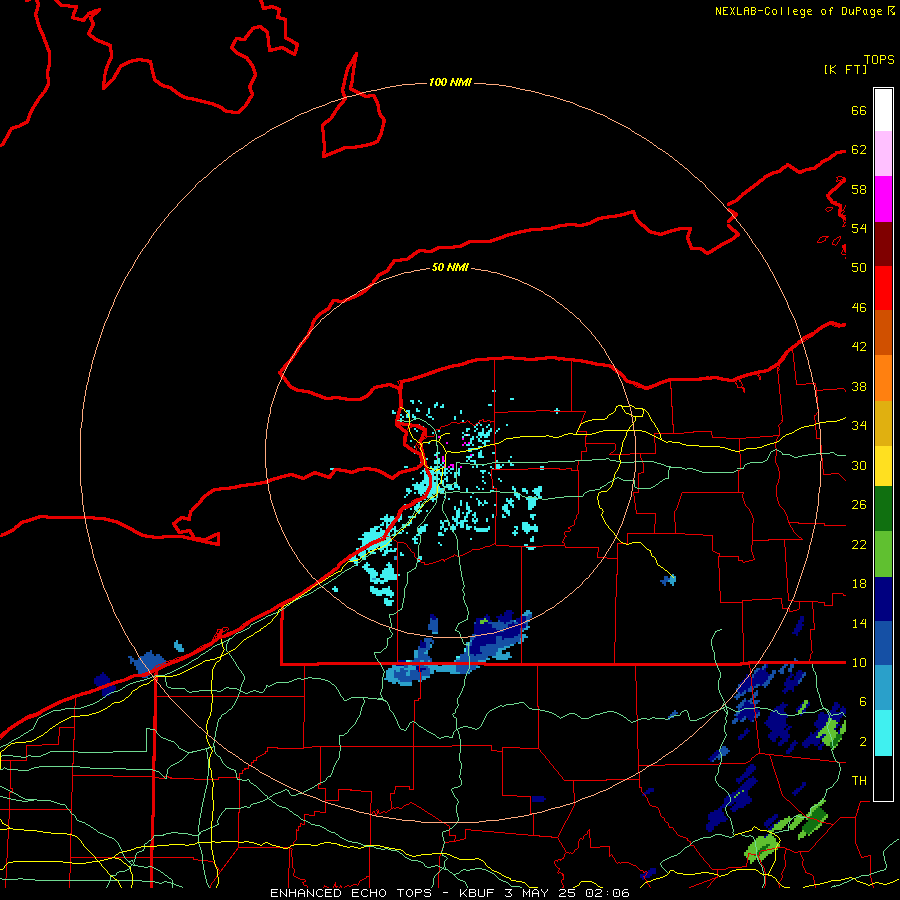Click the 02:06 timestamp in the caption

(x=607, y=893)
